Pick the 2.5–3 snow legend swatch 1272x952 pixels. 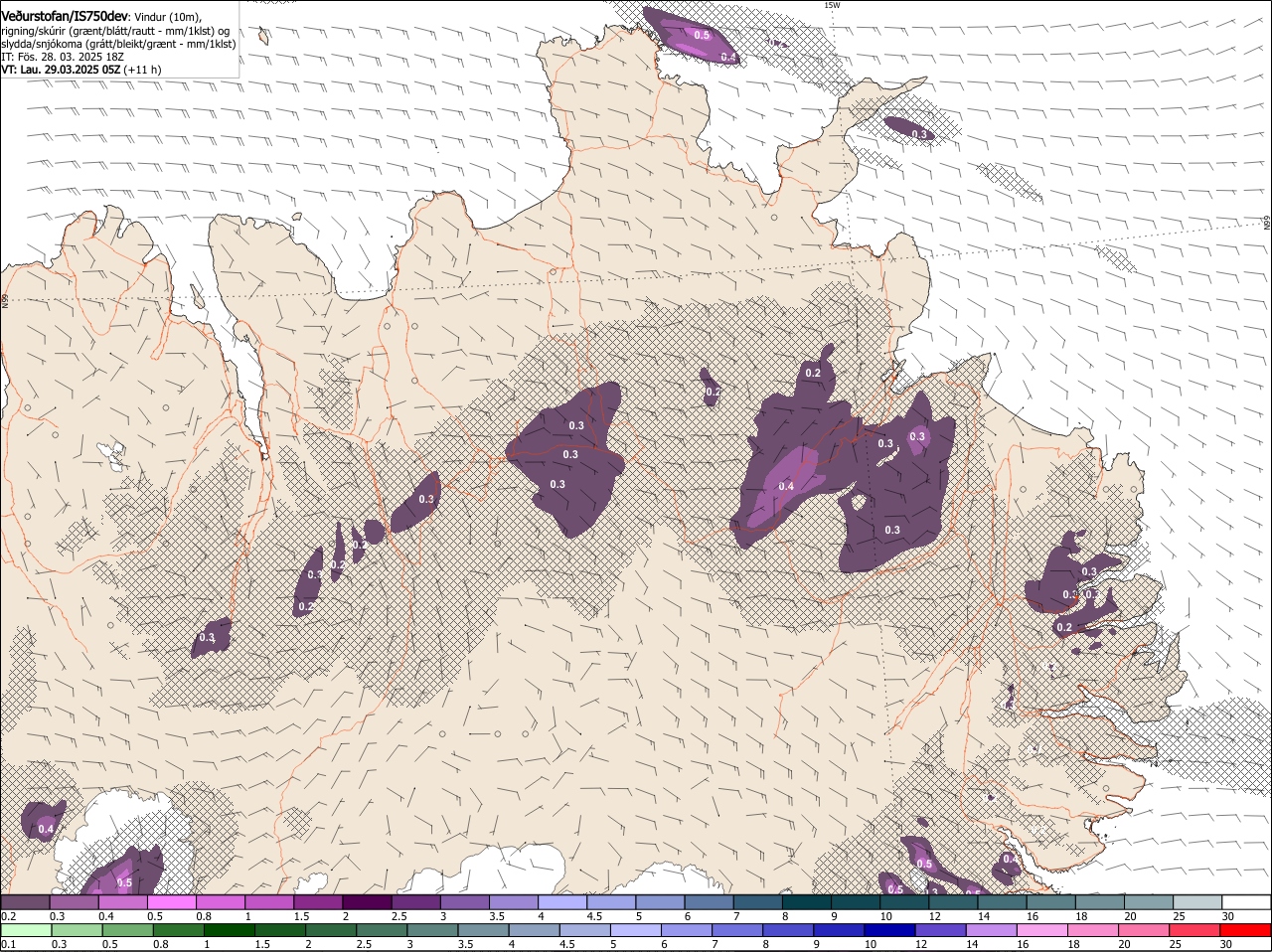pos(415,901)
